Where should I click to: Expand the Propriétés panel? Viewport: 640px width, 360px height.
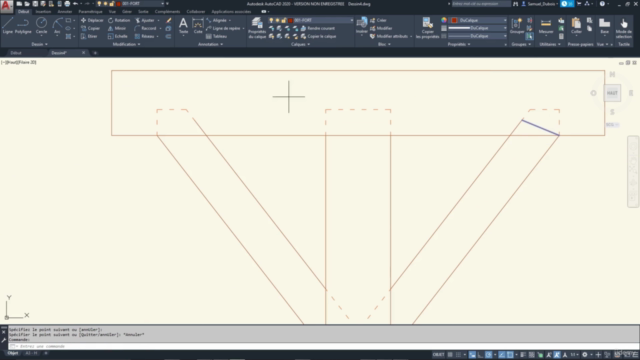click(x=459, y=44)
